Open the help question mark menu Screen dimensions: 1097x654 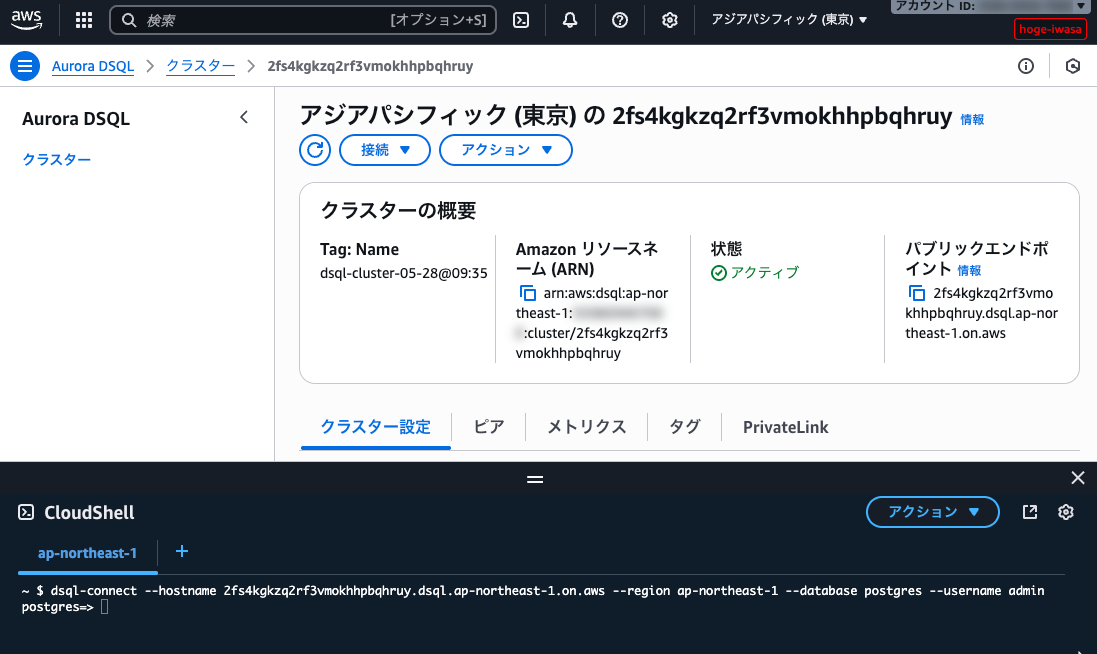pyautogui.click(x=620, y=20)
